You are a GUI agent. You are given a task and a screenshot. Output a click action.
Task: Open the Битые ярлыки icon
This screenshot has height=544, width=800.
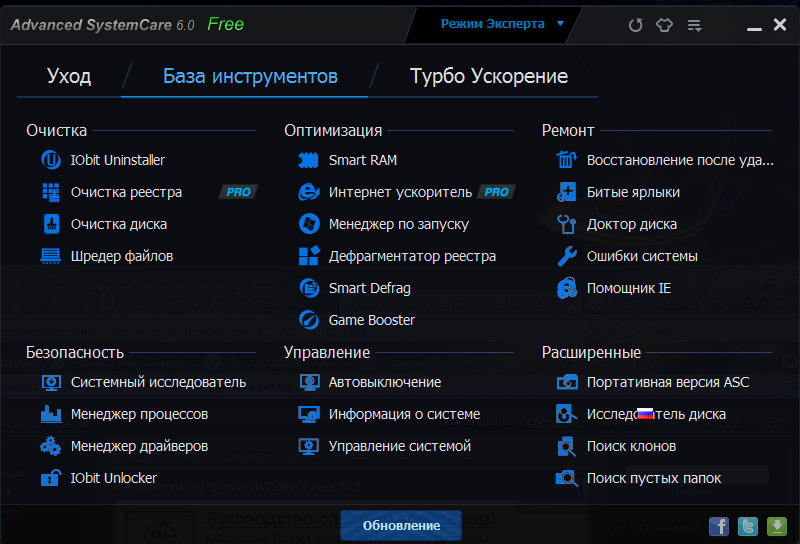pyautogui.click(x=566, y=192)
